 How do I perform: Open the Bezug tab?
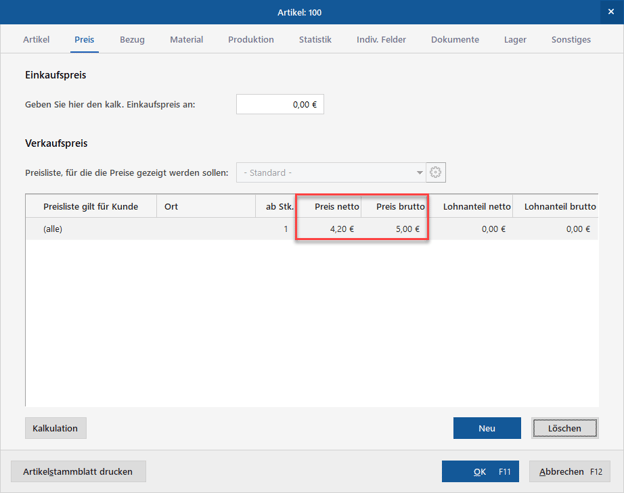(132, 40)
